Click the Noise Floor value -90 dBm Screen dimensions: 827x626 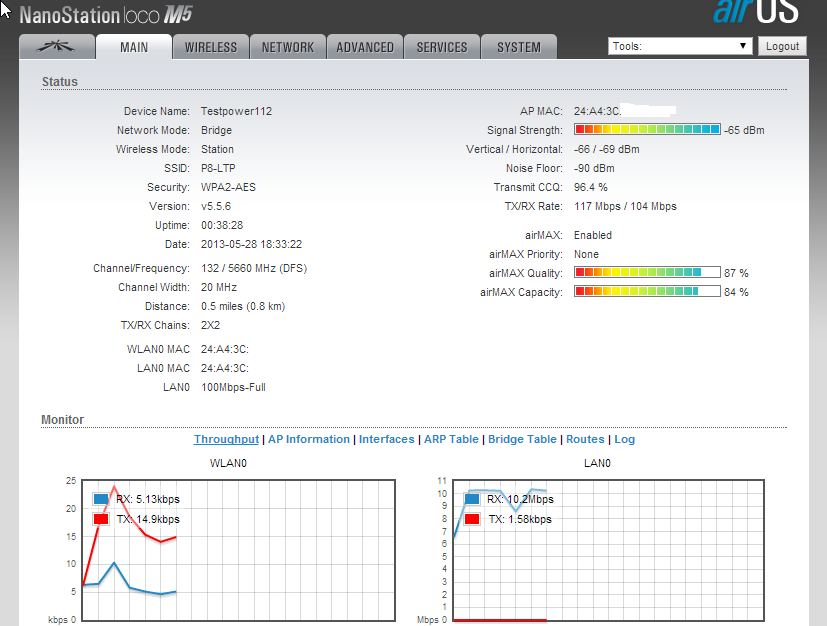[594, 168]
